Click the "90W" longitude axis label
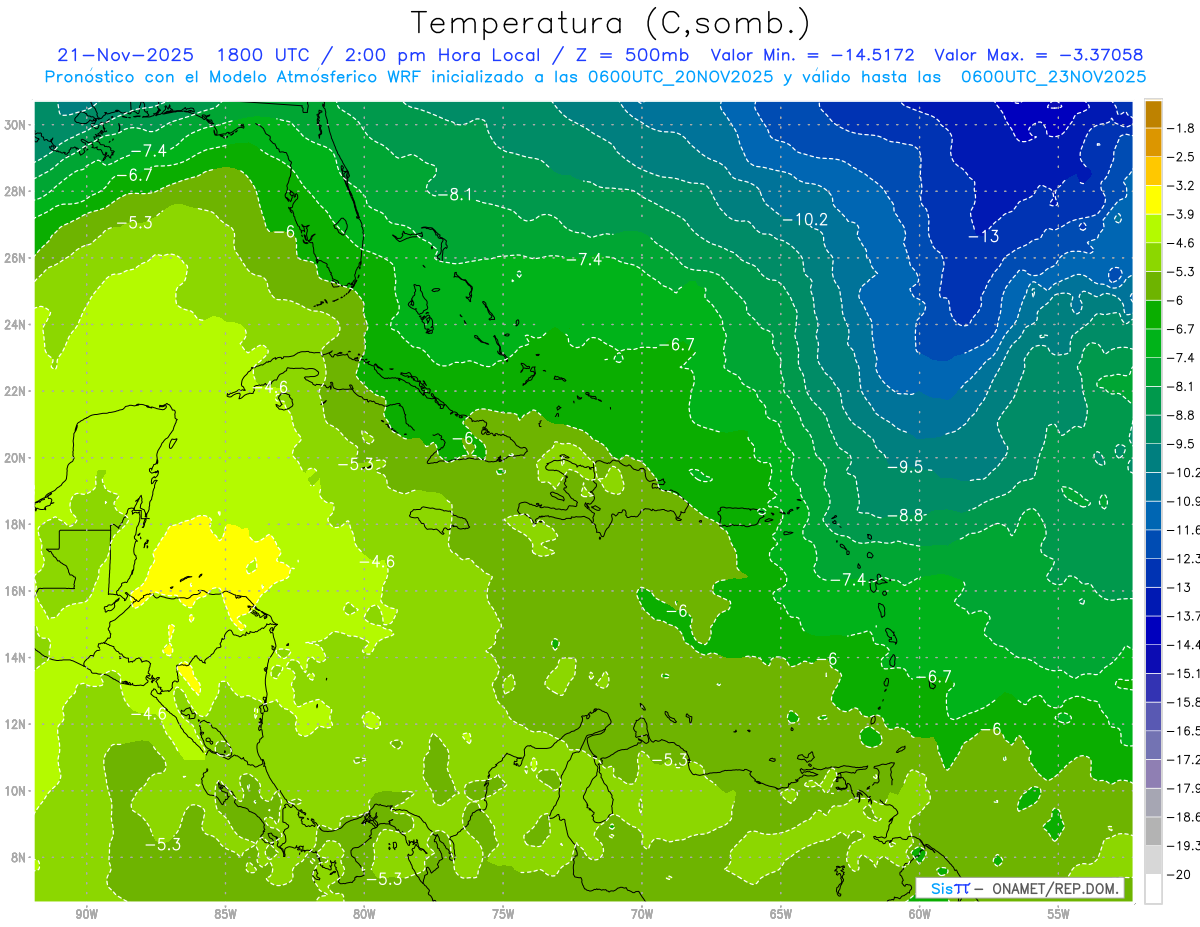This screenshot has height=927, width=1200. point(86,914)
